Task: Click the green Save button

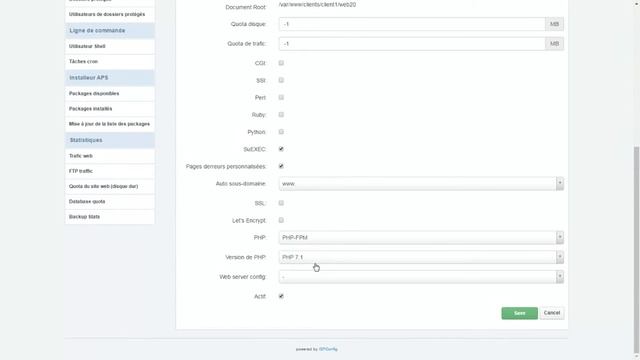Action: pos(520,313)
